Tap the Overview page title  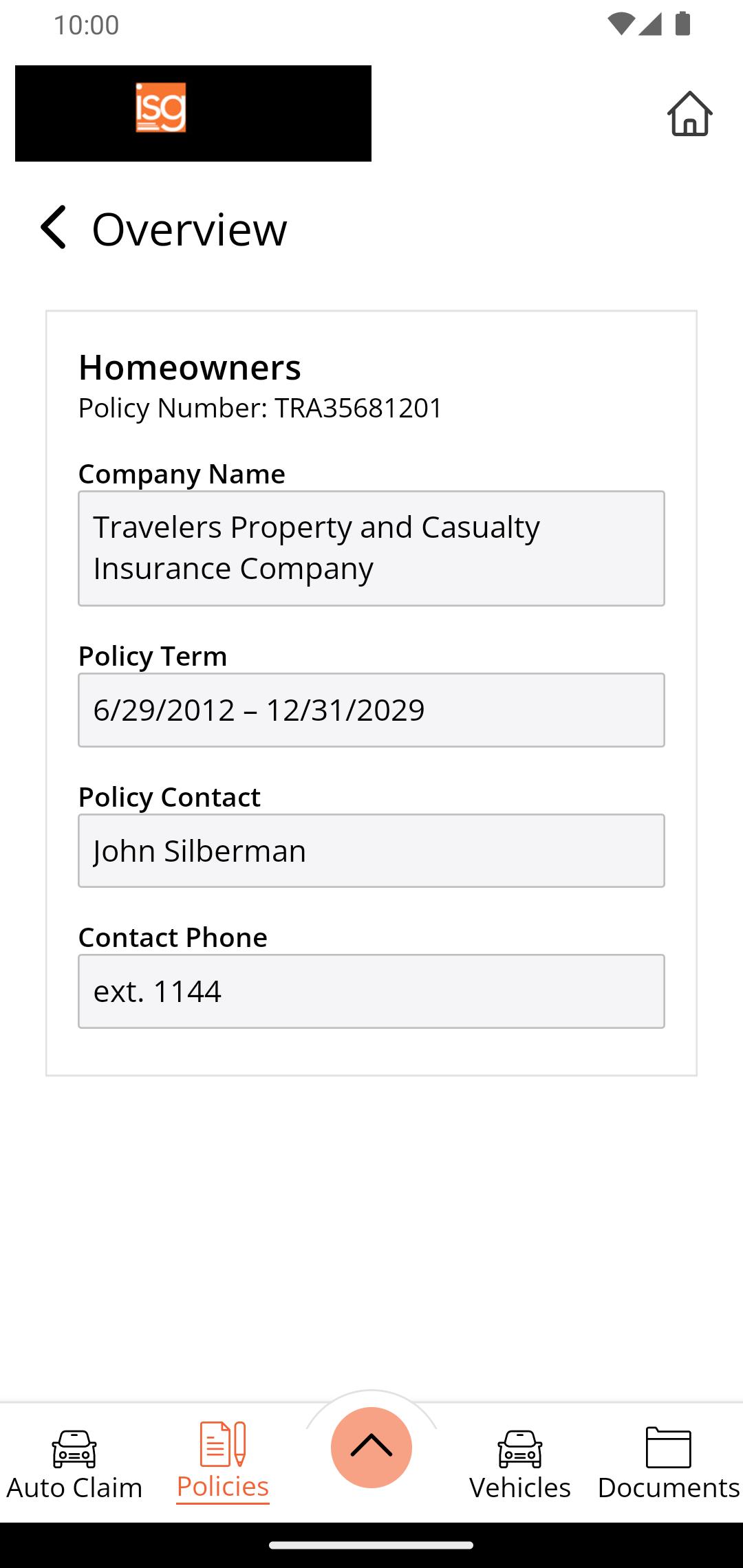click(x=189, y=229)
